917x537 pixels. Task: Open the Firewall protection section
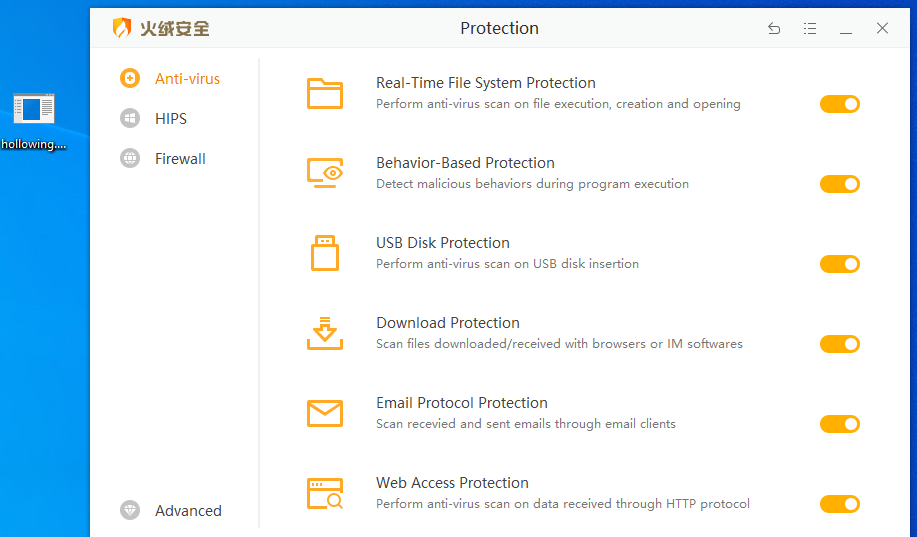pyautogui.click(x=180, y=159)
